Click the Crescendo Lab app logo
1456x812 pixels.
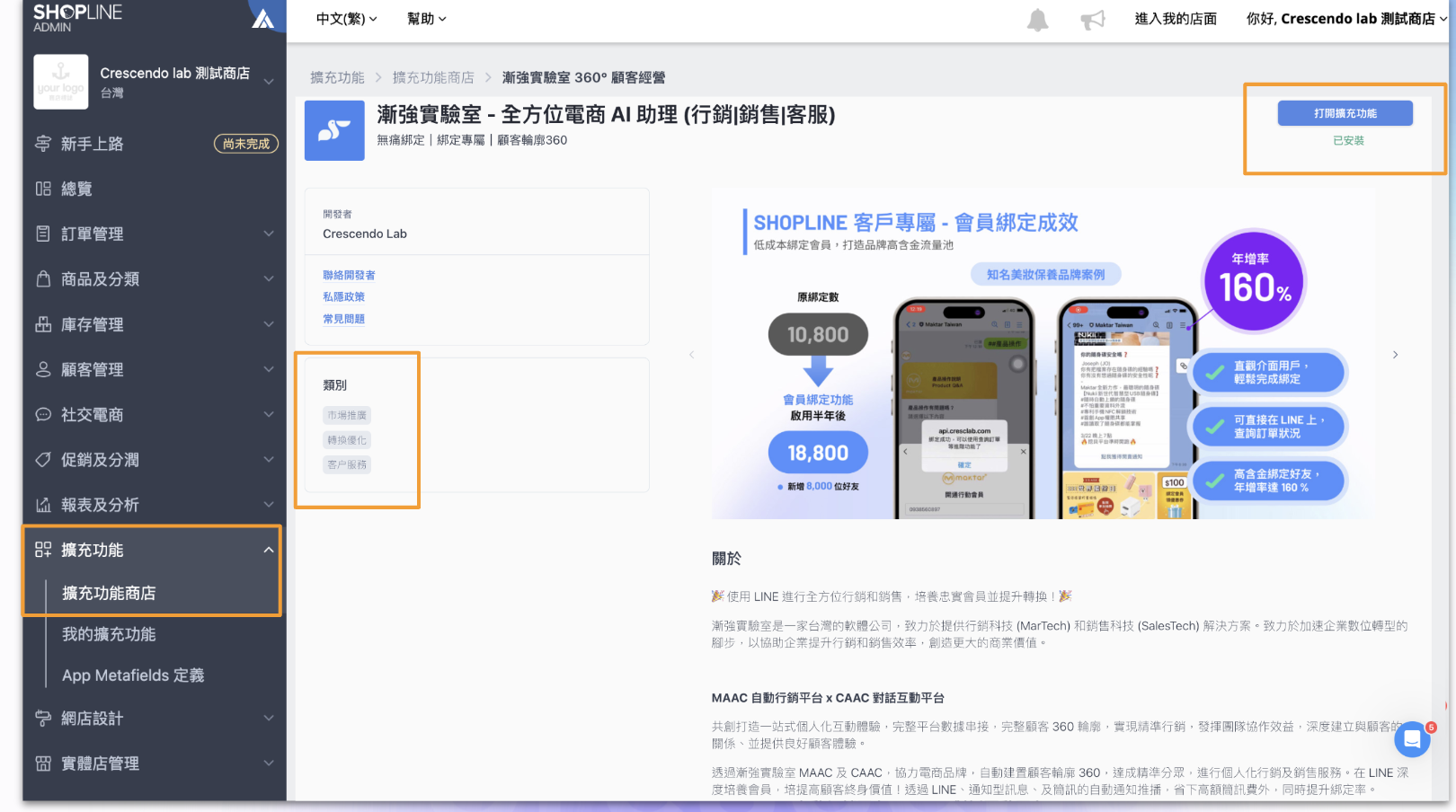pos(334,130)
